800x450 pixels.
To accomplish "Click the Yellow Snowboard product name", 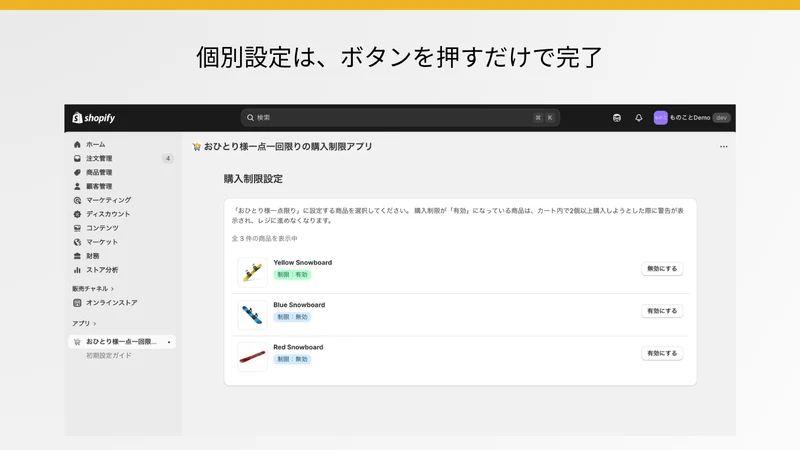I will point(303,263).
